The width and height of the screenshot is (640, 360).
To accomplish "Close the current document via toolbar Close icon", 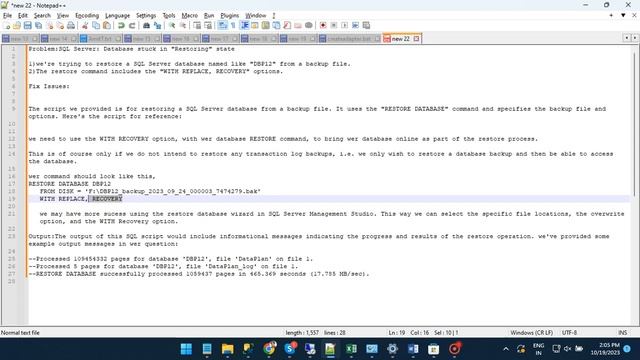I will (x=49, y=25).
